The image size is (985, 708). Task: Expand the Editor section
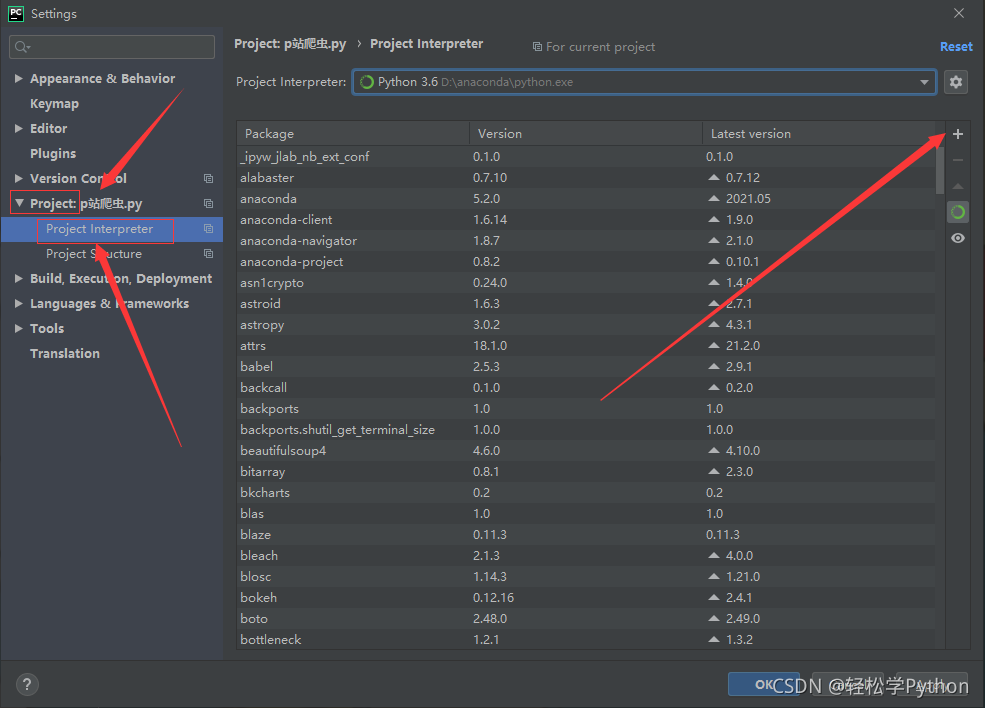[x=18, y=128]
